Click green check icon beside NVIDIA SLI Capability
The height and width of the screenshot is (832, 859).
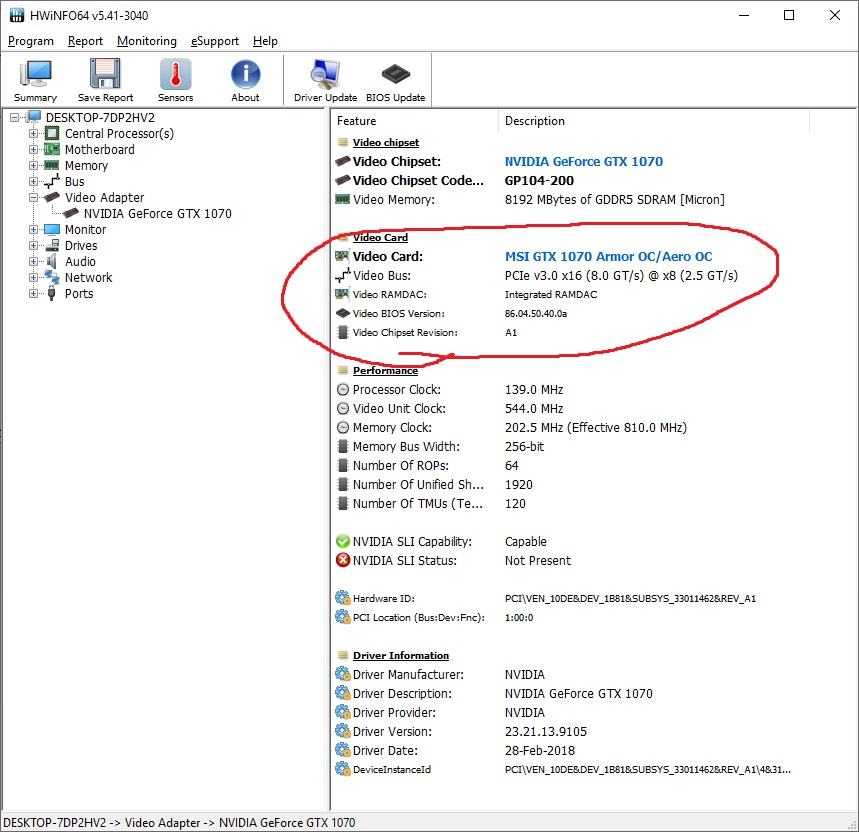pyautogui.click(x=342, y=541)
